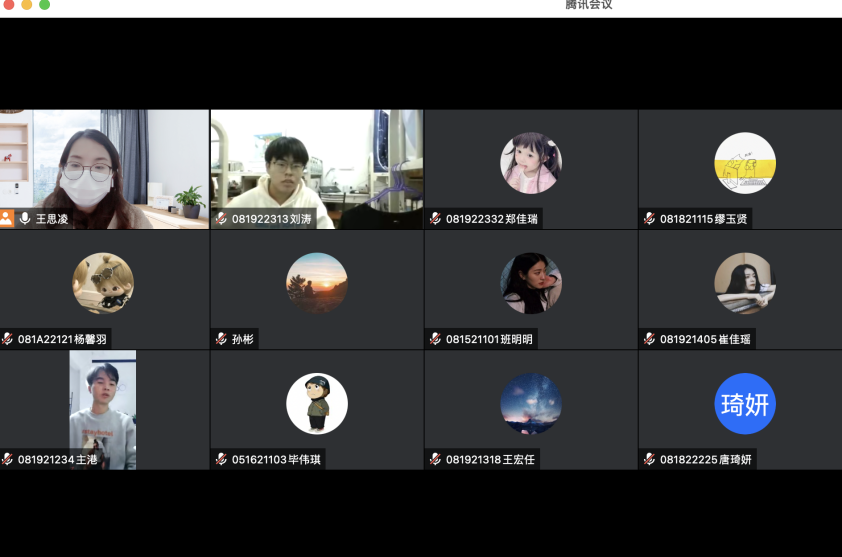Select the muted microphone icon next to 081922332郑佳瑞
This screenshot has width=842, height=557.
(435, 219)
